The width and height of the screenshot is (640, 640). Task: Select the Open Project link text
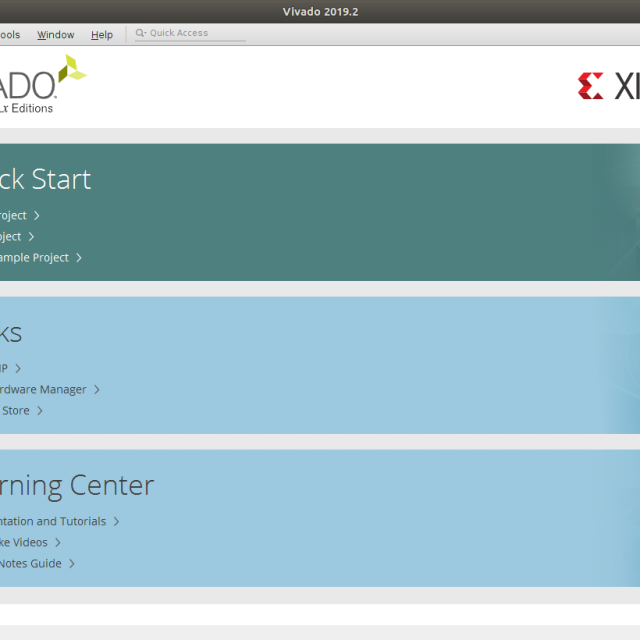(x=10, y=237)
